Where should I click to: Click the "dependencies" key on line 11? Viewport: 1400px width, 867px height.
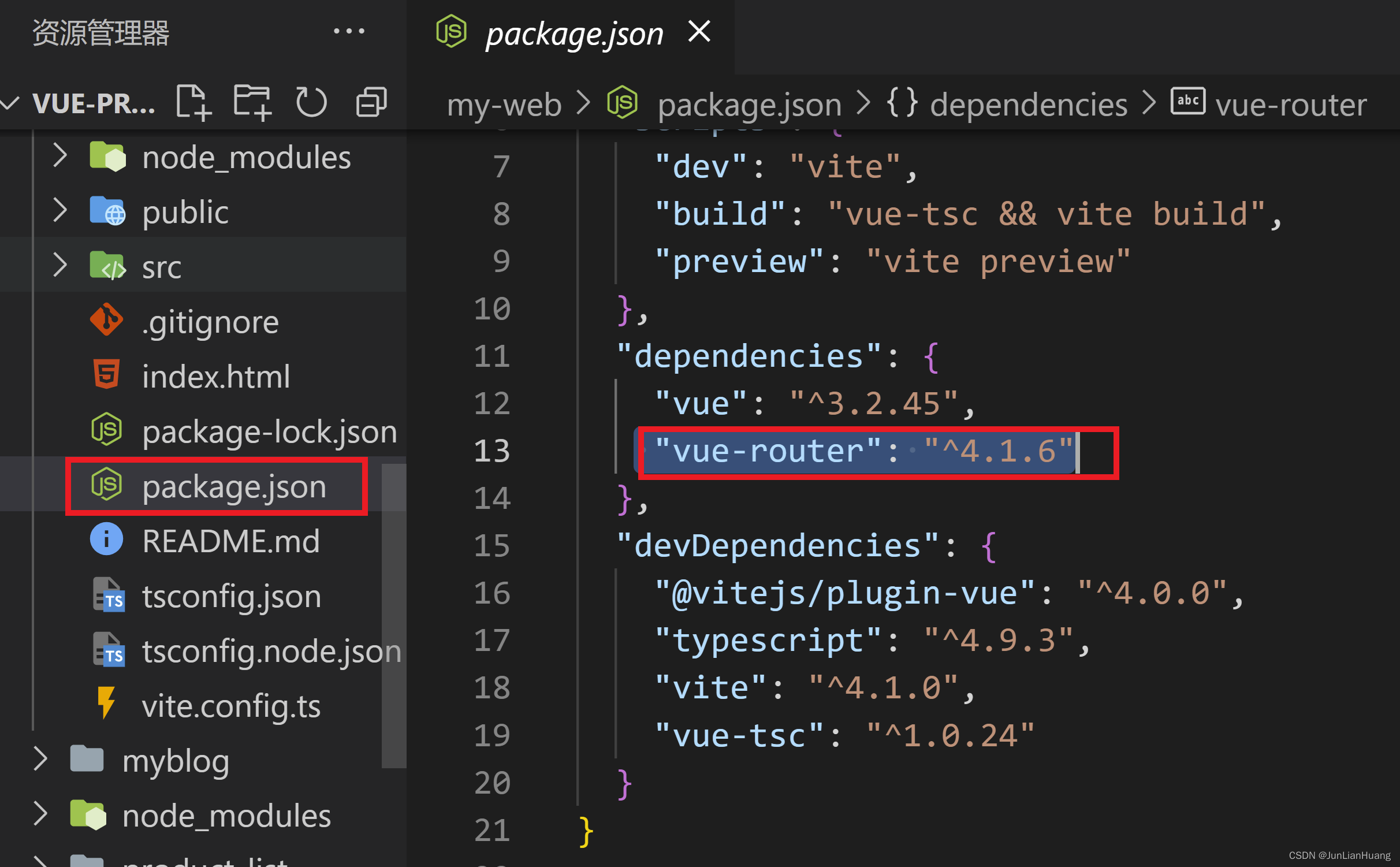(749, 356)
